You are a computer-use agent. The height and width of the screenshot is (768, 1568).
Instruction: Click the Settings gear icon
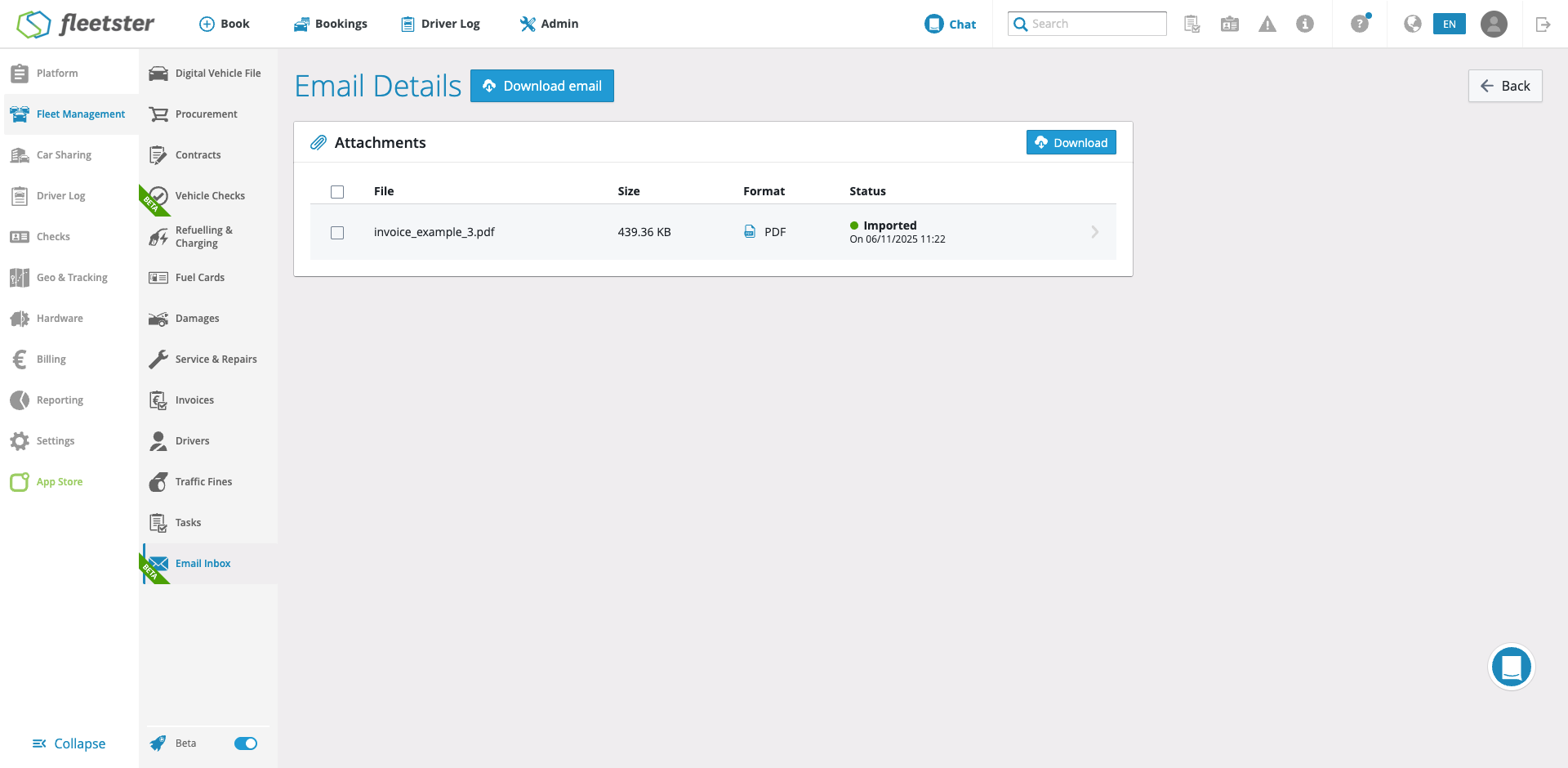(20, 441)
